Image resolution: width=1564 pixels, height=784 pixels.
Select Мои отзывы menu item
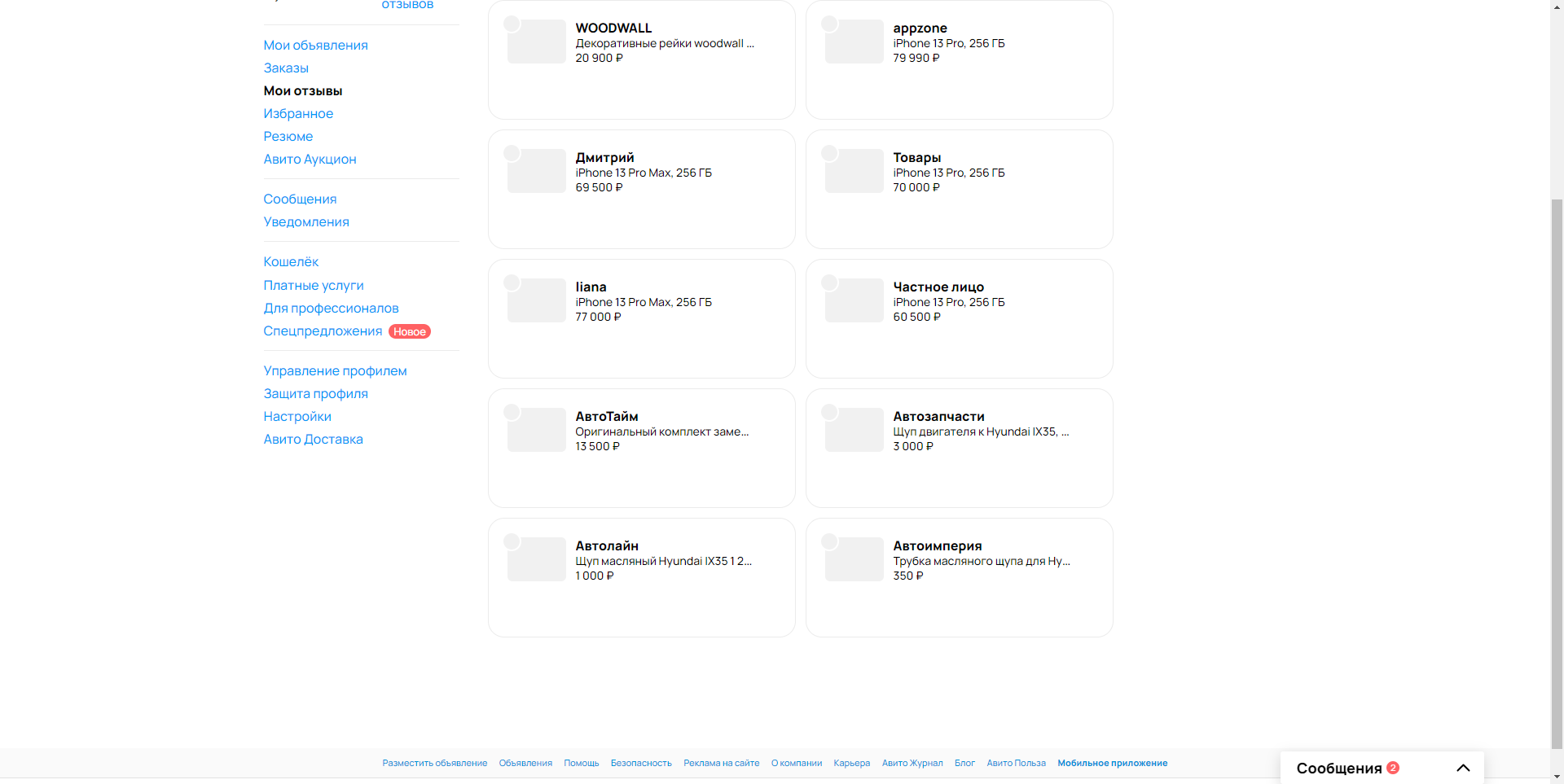coord(303,90)
